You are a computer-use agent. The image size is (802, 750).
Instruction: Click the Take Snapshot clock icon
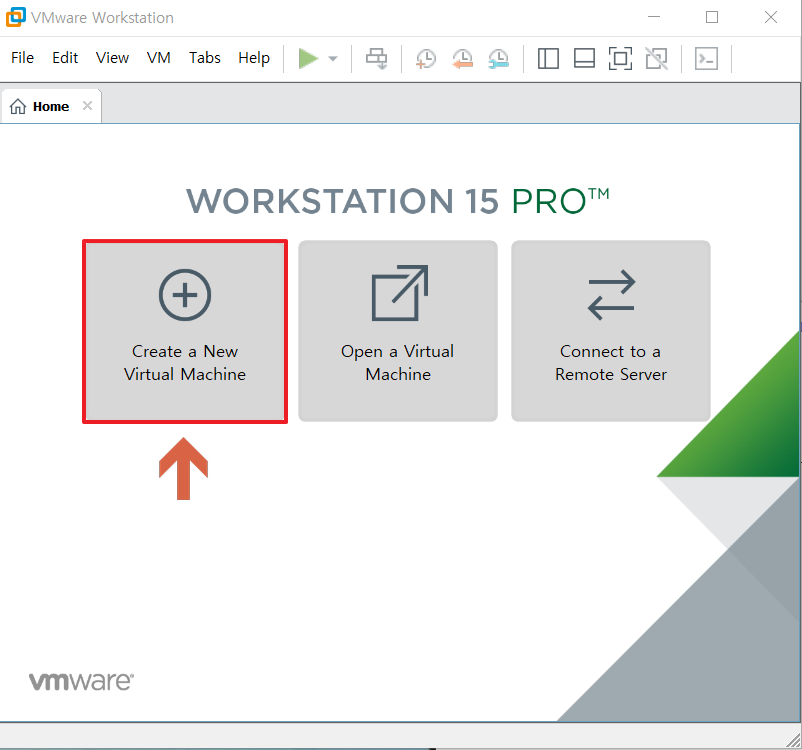click(x=425, y=58)
